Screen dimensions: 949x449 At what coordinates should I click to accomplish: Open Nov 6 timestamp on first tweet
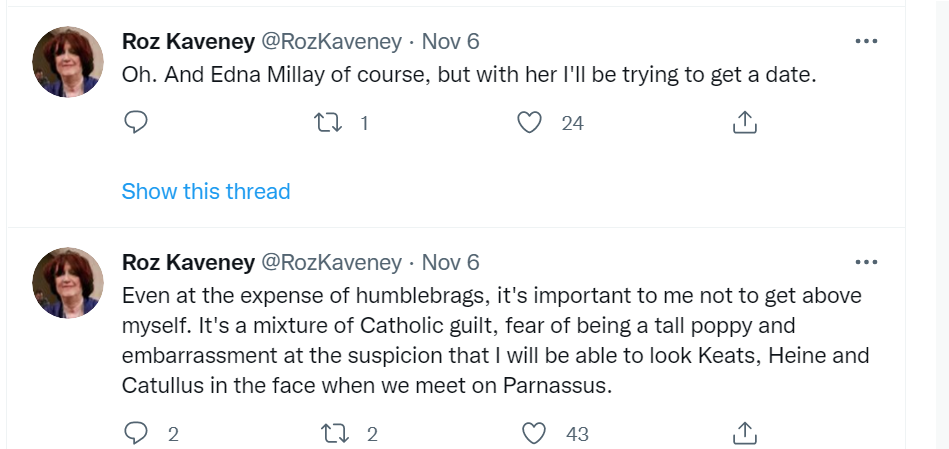click(451, 41)
